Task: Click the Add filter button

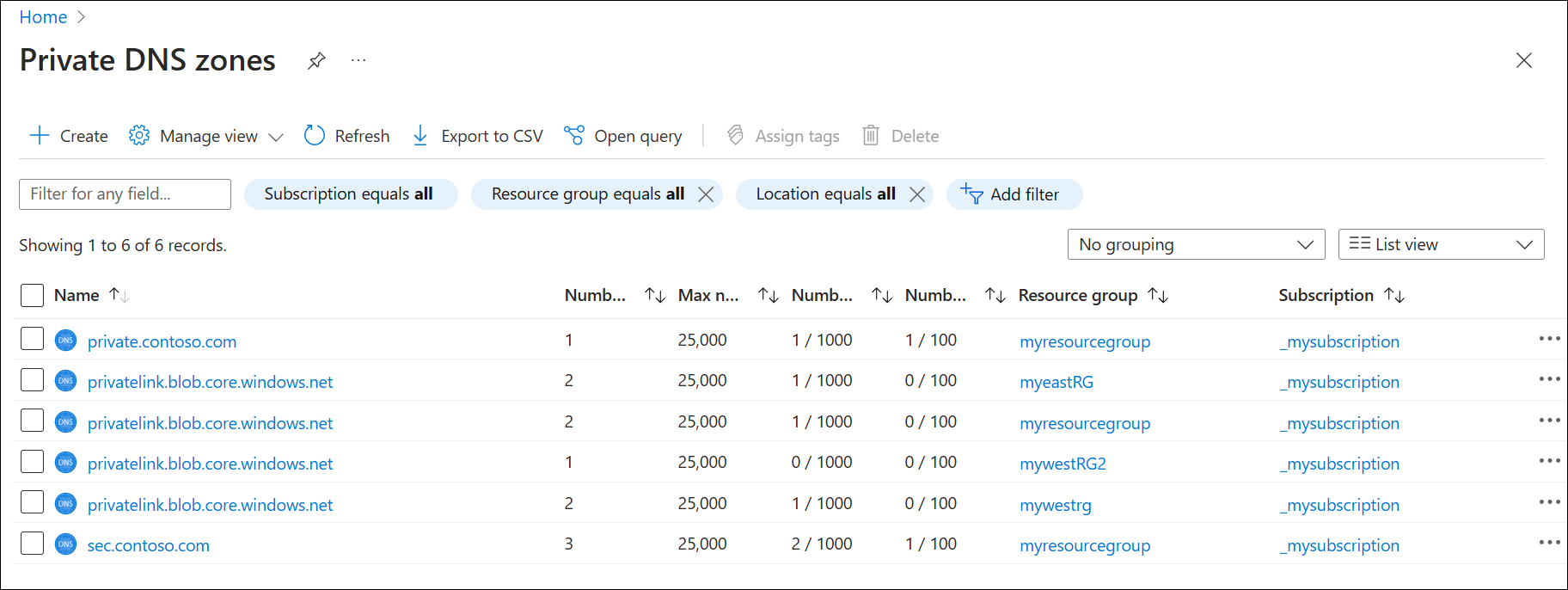Action: [x=1014, y=194]
